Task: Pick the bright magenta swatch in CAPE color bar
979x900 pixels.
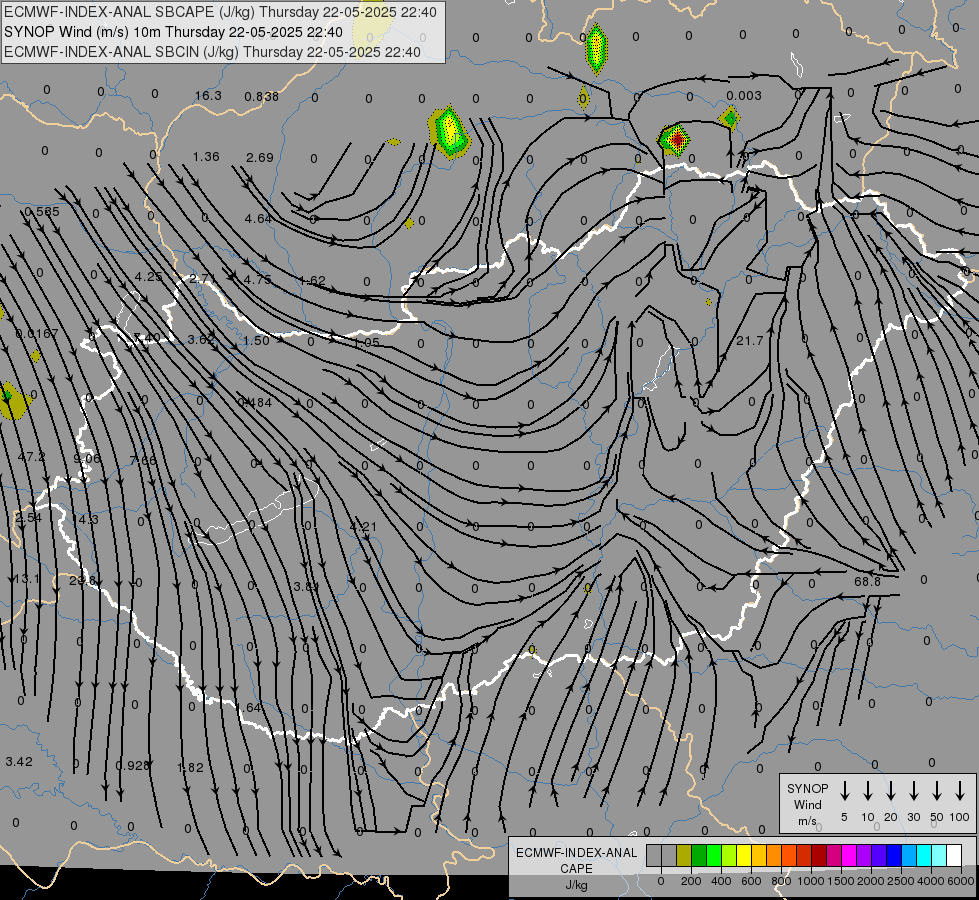Action: [x=849, y=855]
